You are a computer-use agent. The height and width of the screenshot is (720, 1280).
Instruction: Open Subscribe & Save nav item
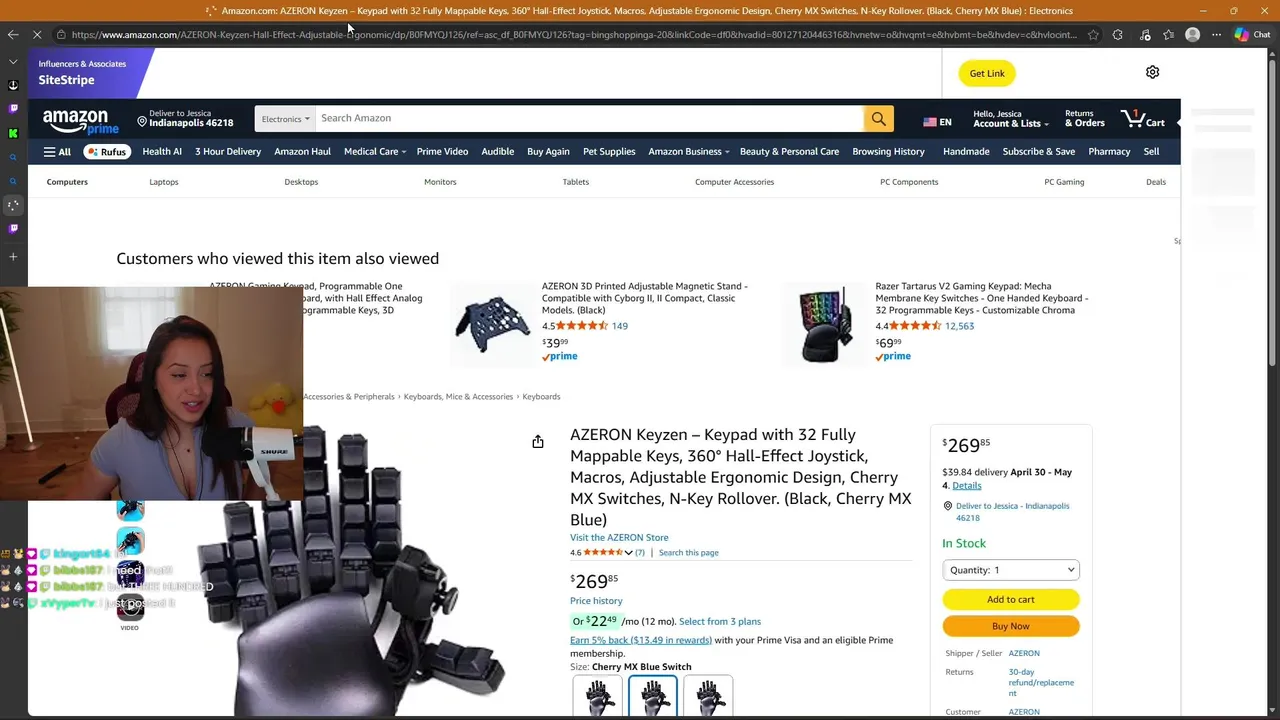[1039, 152]
